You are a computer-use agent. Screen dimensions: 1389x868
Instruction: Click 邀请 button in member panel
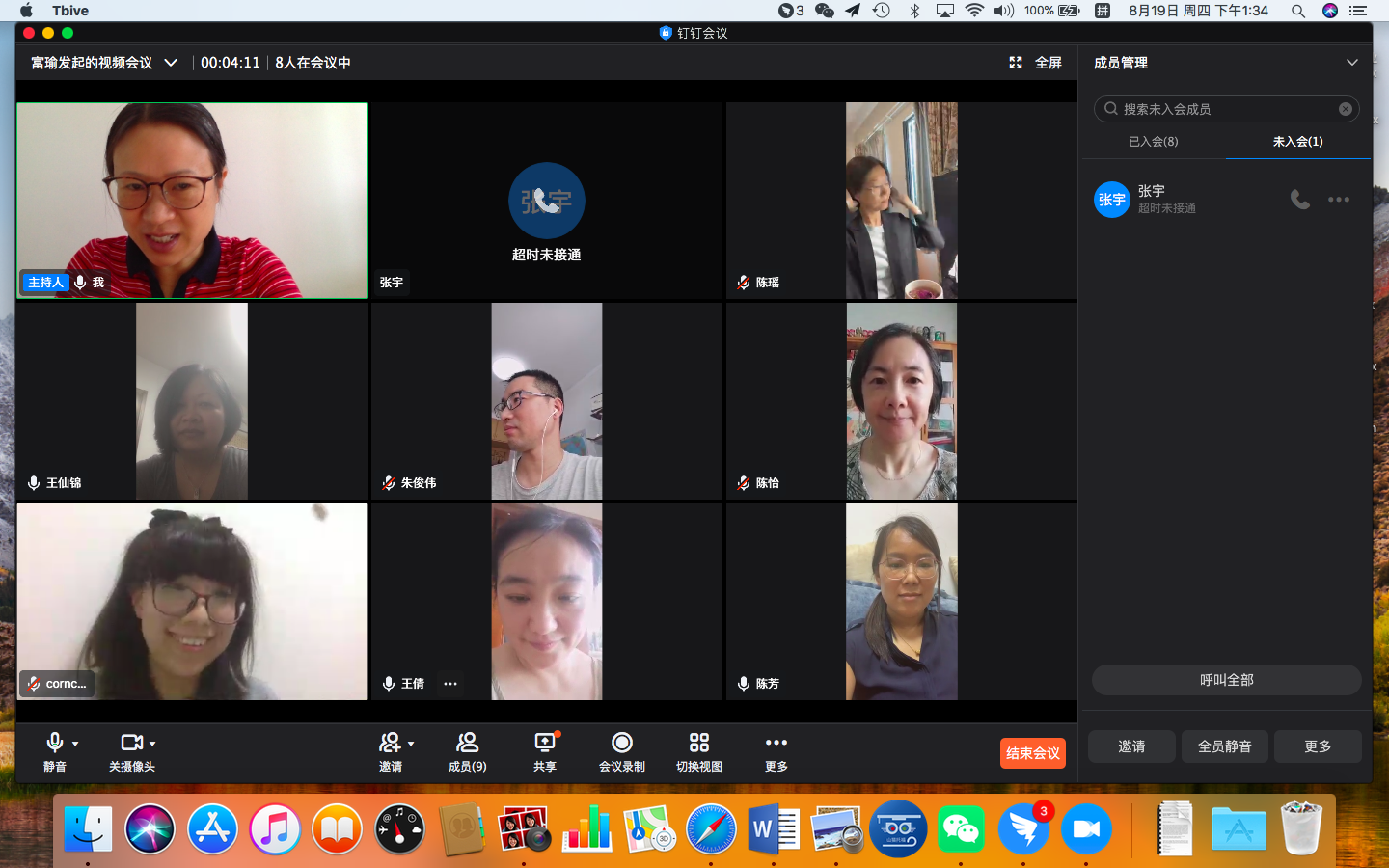click(x=1131, y=746)
